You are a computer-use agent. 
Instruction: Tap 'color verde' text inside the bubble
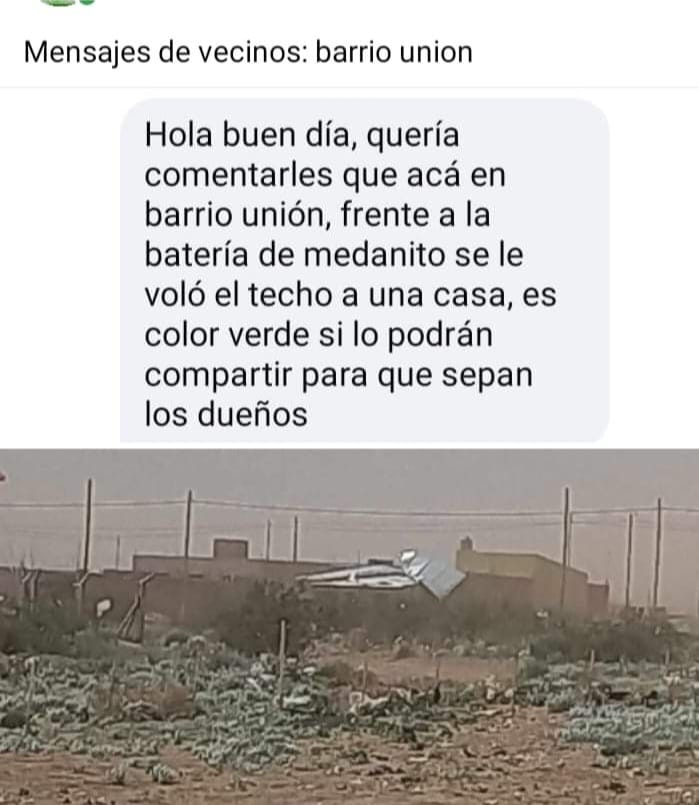[227, 334]
